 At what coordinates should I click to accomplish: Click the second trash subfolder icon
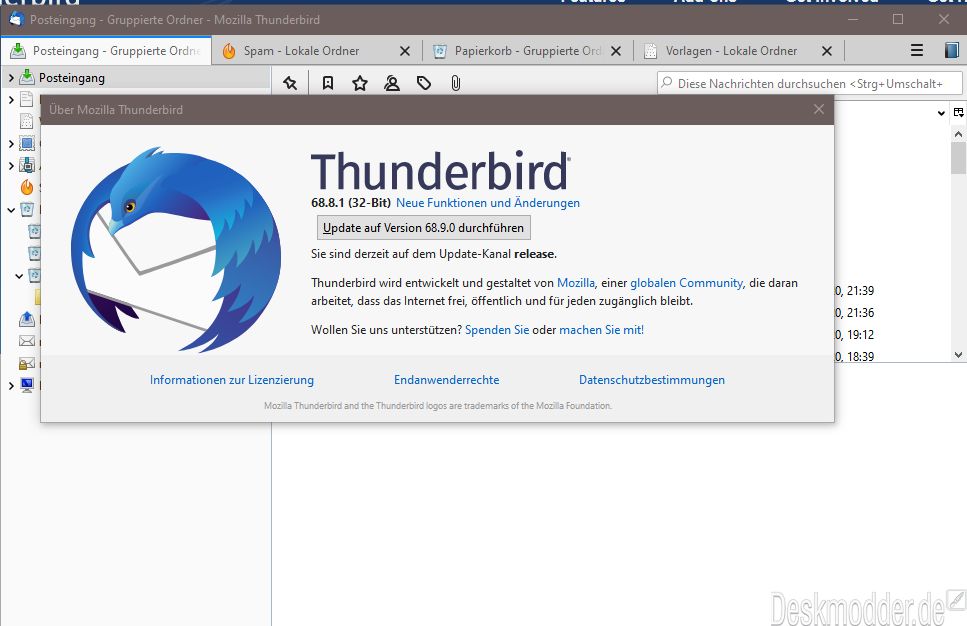[35, 253]
